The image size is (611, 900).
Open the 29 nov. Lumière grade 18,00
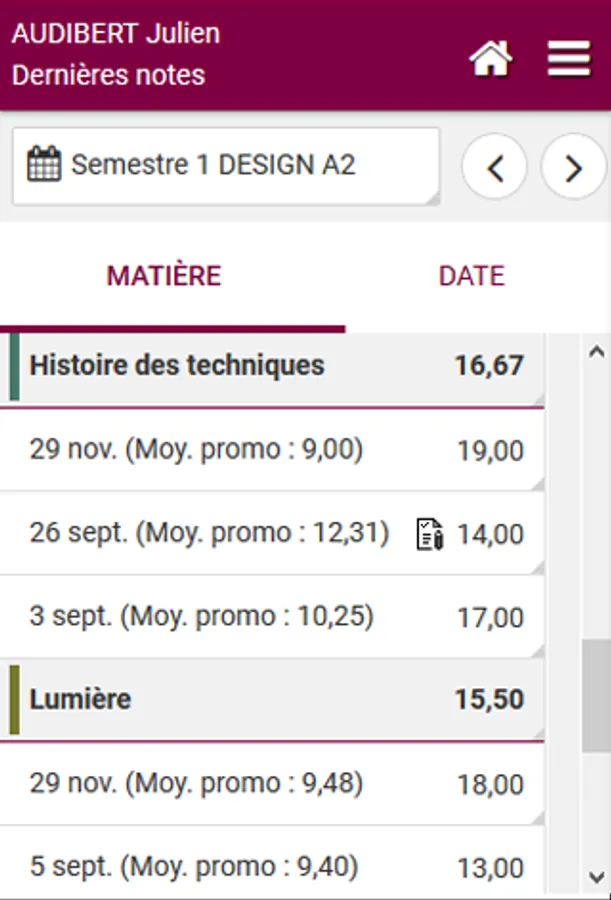pos(270,784)
